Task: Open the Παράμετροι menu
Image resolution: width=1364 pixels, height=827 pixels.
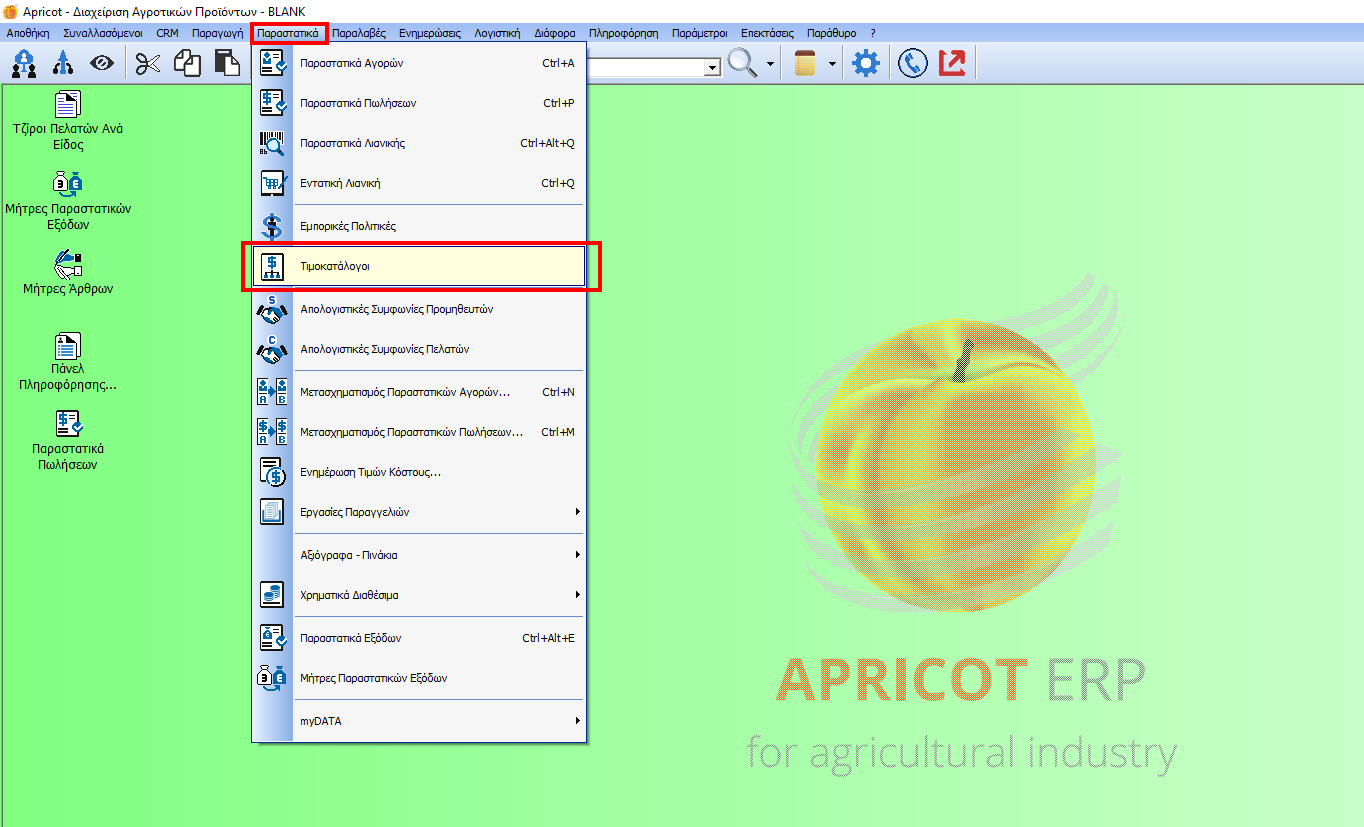Action: pos(700,33)
